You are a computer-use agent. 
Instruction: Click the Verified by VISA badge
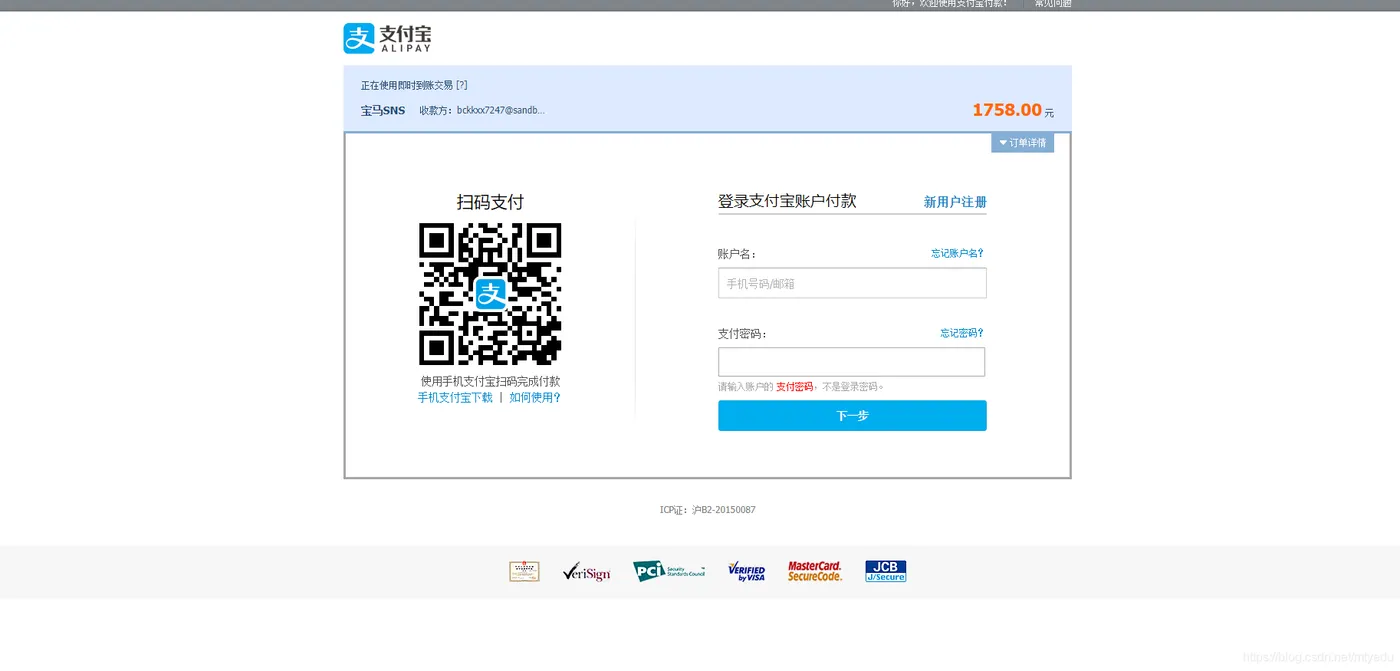point(746,571)
